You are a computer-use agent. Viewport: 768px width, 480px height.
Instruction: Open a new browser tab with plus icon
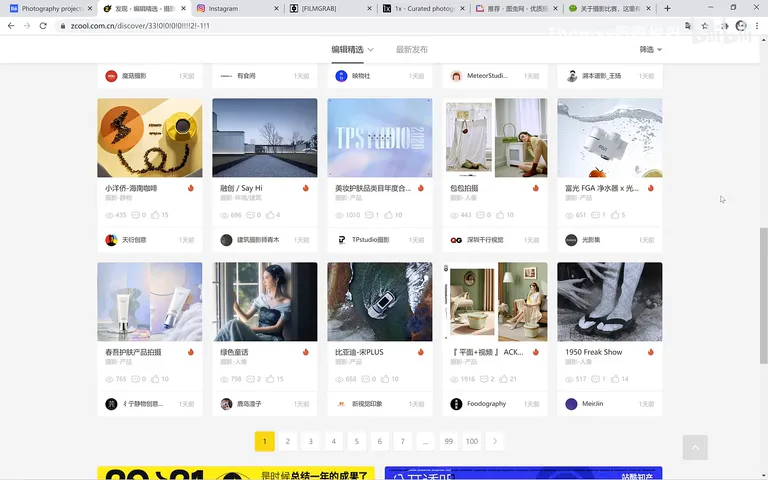click(667, 8)
